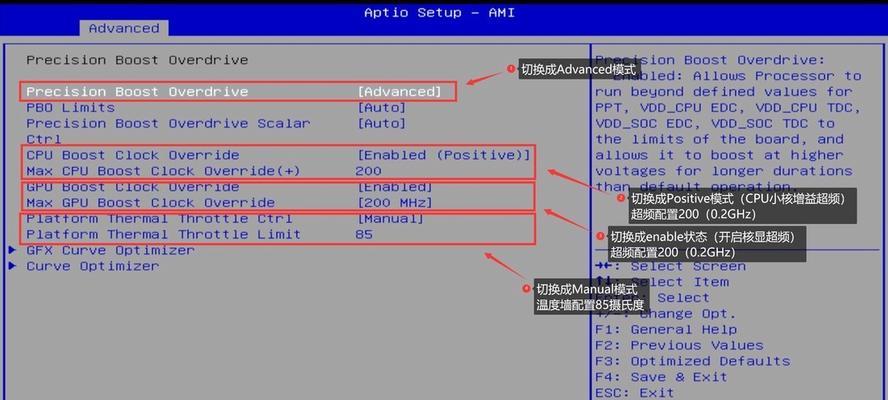Select Precision Boost Overdrive Scalar Ctrl

168,131
